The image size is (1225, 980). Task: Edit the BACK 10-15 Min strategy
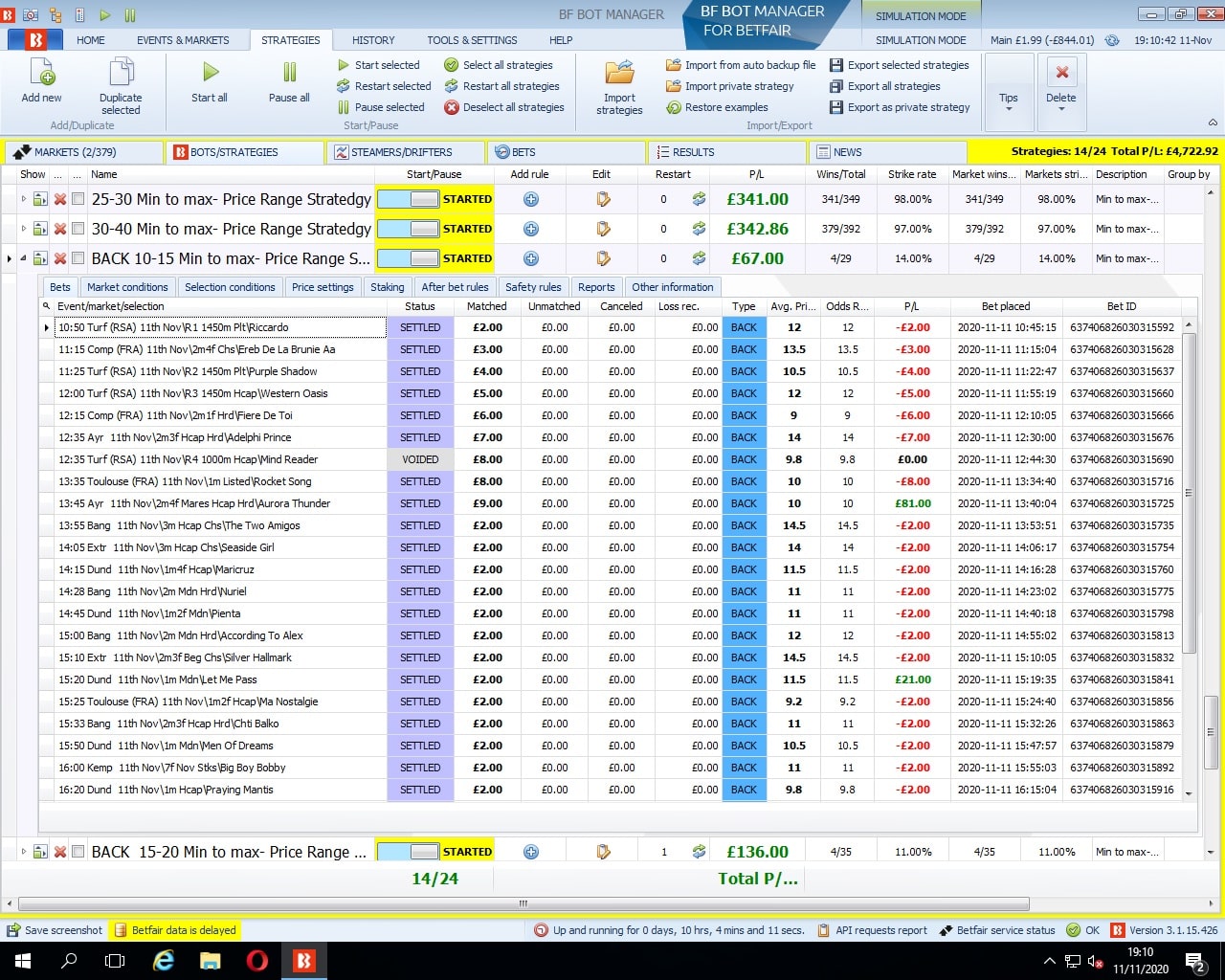click(603, 258)
